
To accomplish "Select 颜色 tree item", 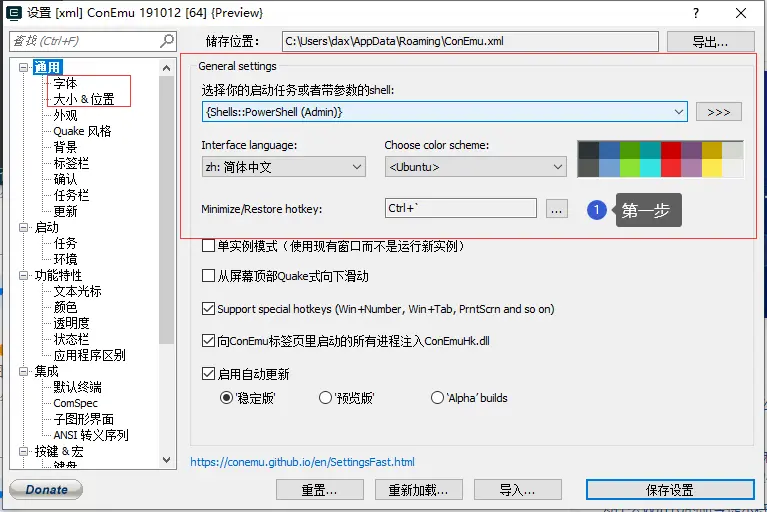I will pos(65,307).
